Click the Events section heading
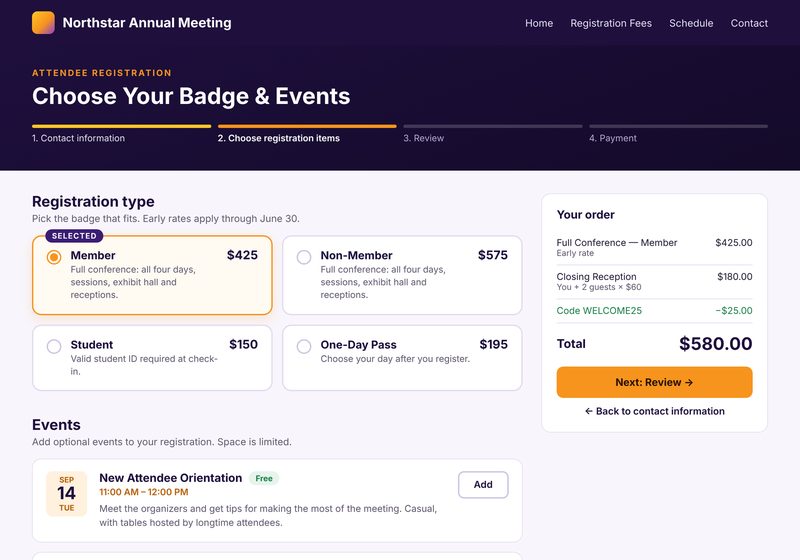800x560 pixels. tap(56, 425)
